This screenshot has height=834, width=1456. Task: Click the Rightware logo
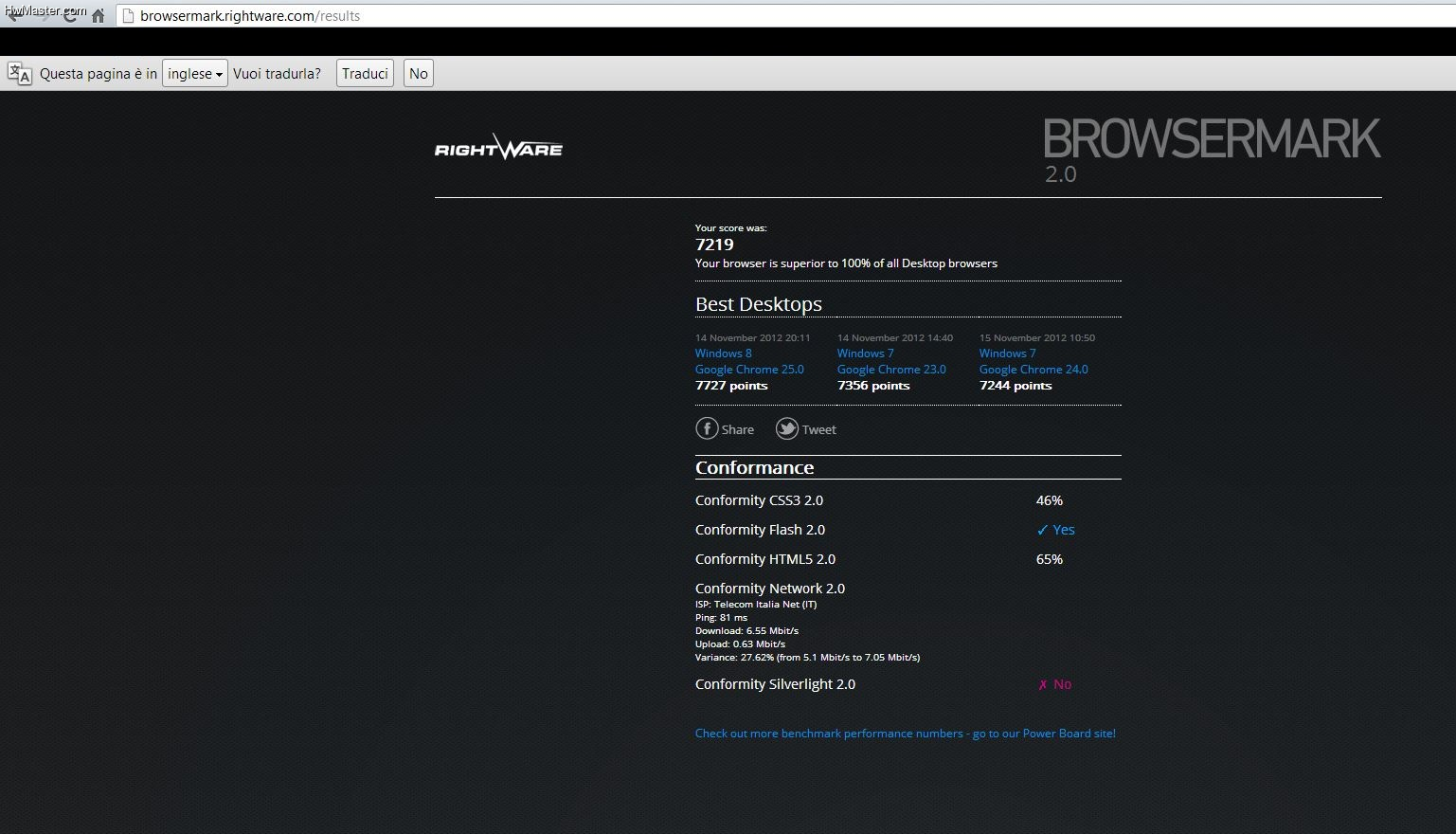(x=498, y=147)
